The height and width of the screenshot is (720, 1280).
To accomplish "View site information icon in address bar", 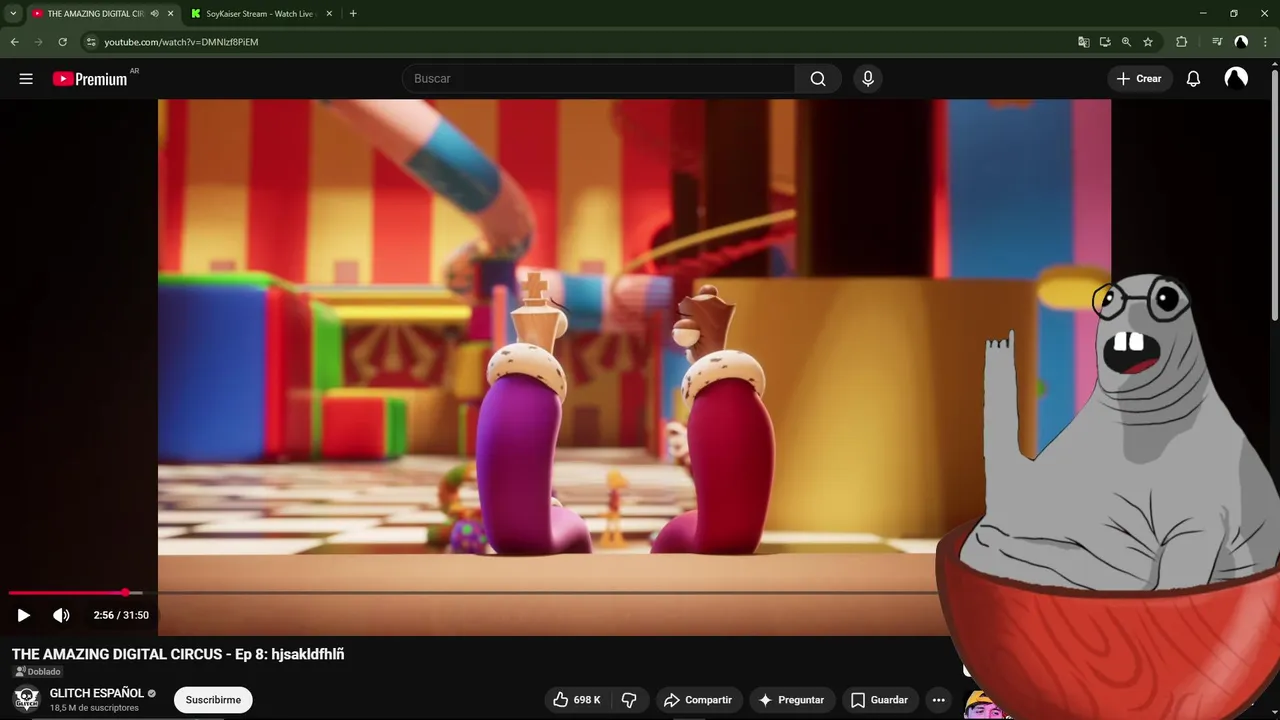I will pos(90,42).
